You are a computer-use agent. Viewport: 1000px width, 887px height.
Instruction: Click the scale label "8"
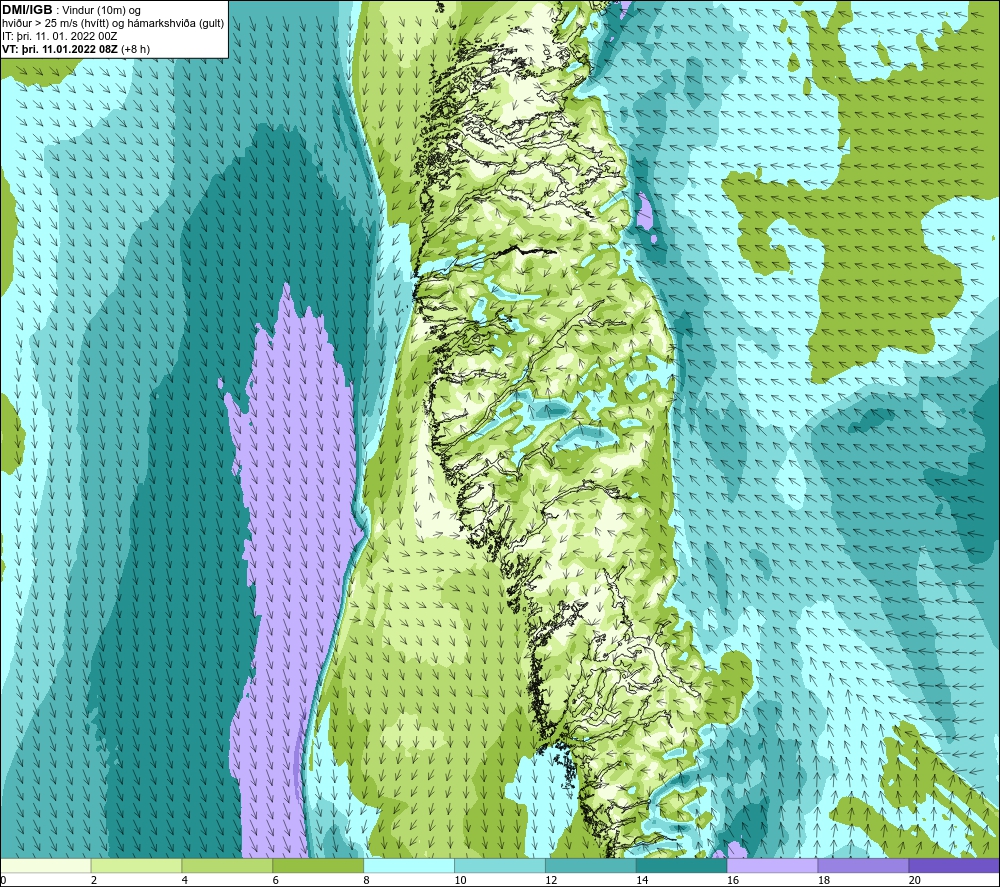(366, 880)
